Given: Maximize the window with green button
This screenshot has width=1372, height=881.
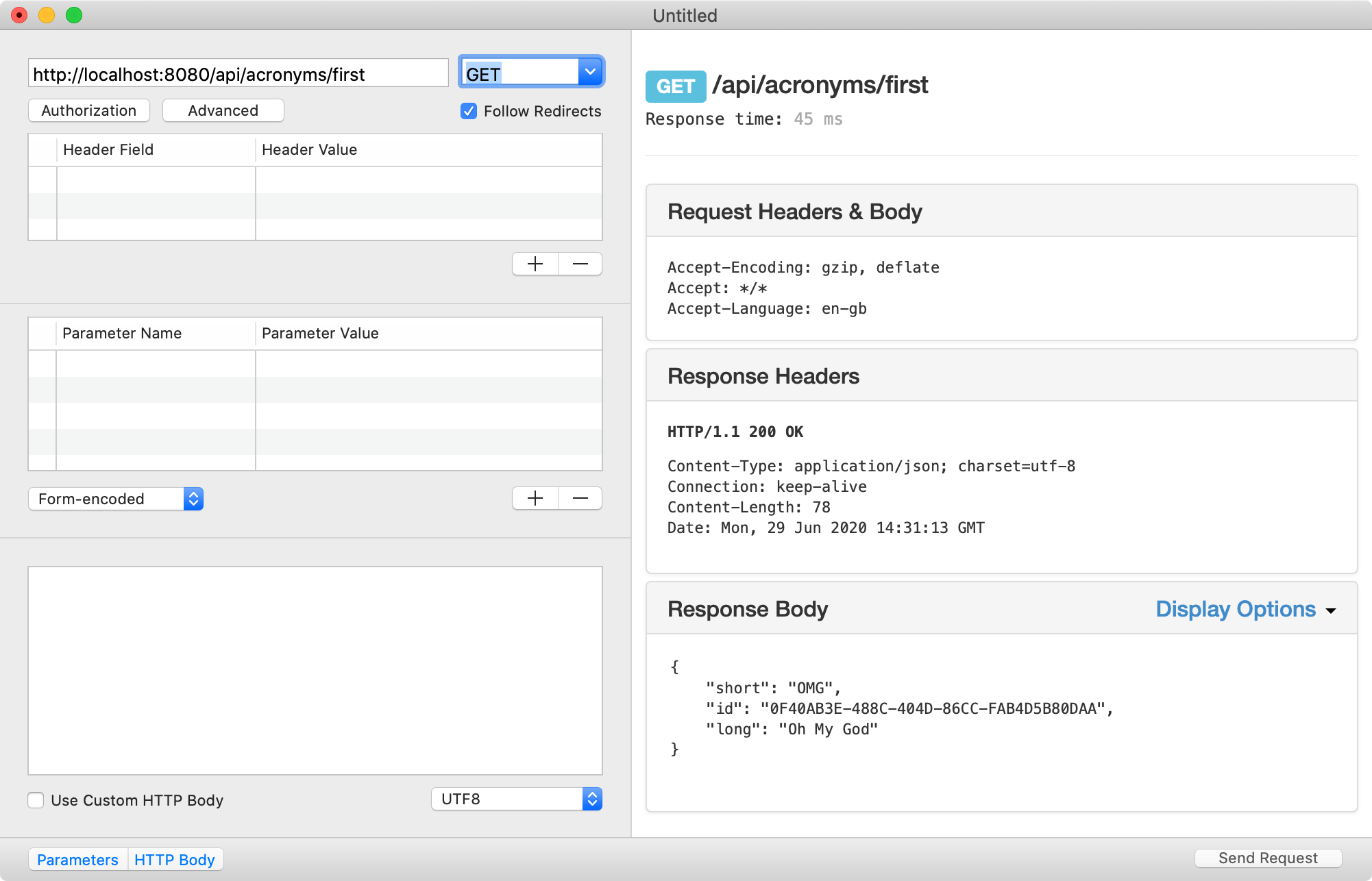Looking at the screenshot, I should pyautogui.click(x=74, y=15).
